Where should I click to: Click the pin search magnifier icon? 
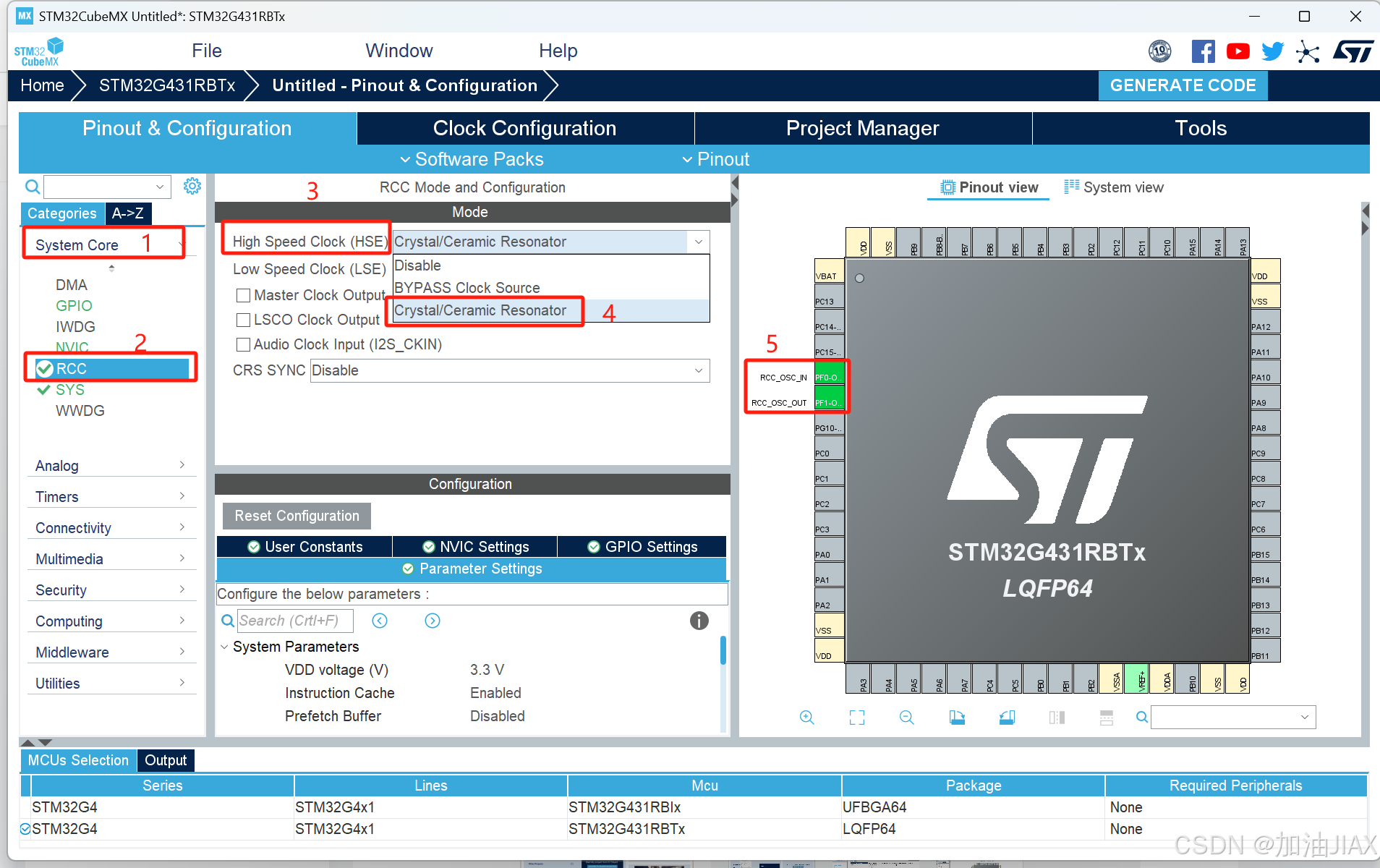tap(1141, 717)
